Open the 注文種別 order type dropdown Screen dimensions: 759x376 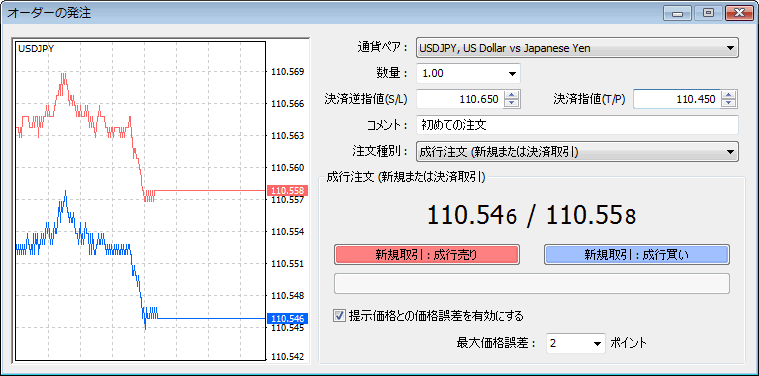coord(577,151)
